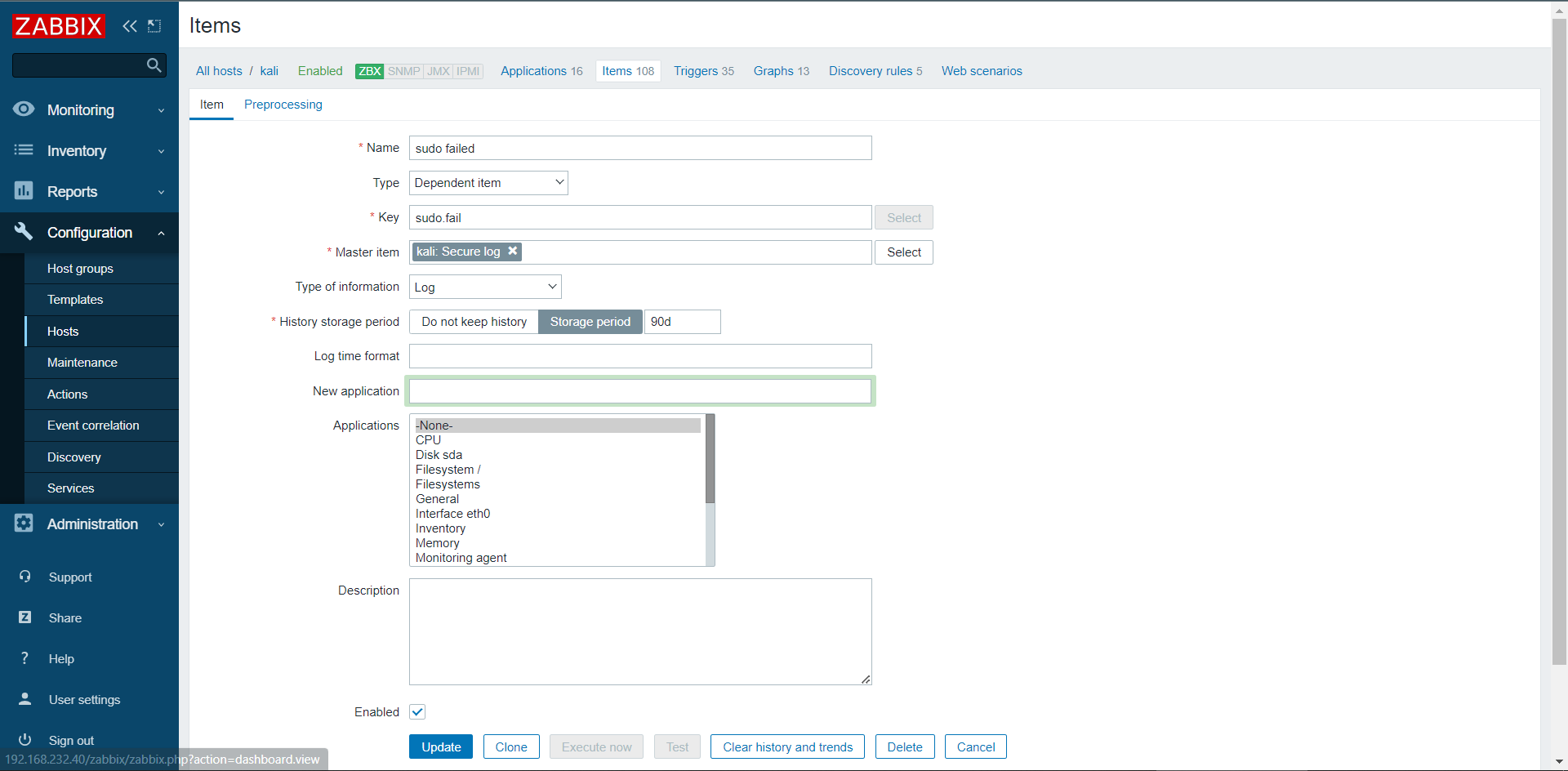Click the New application input field
Image resolution: width=1568 pixels, height=771 pixels.
[x=640, y=391]
